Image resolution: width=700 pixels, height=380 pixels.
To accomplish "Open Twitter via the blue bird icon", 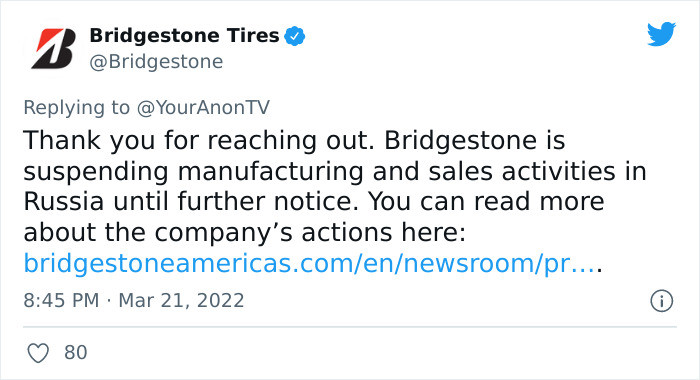I will tap(661, 34).
